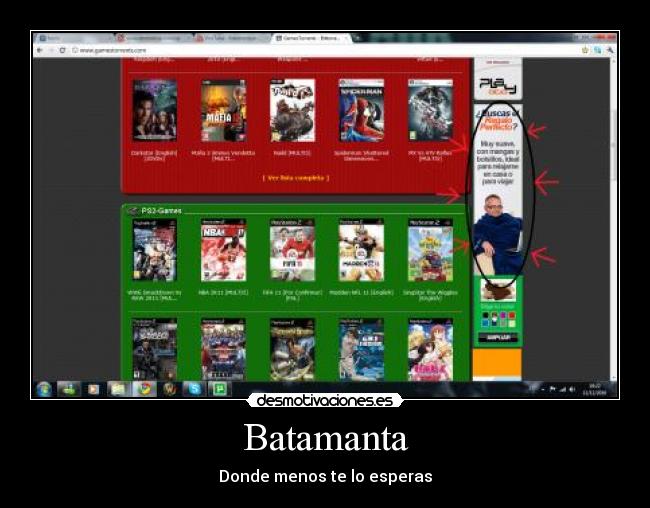Open the WWE Smackdown vs Raw PS2 cover

155,250
